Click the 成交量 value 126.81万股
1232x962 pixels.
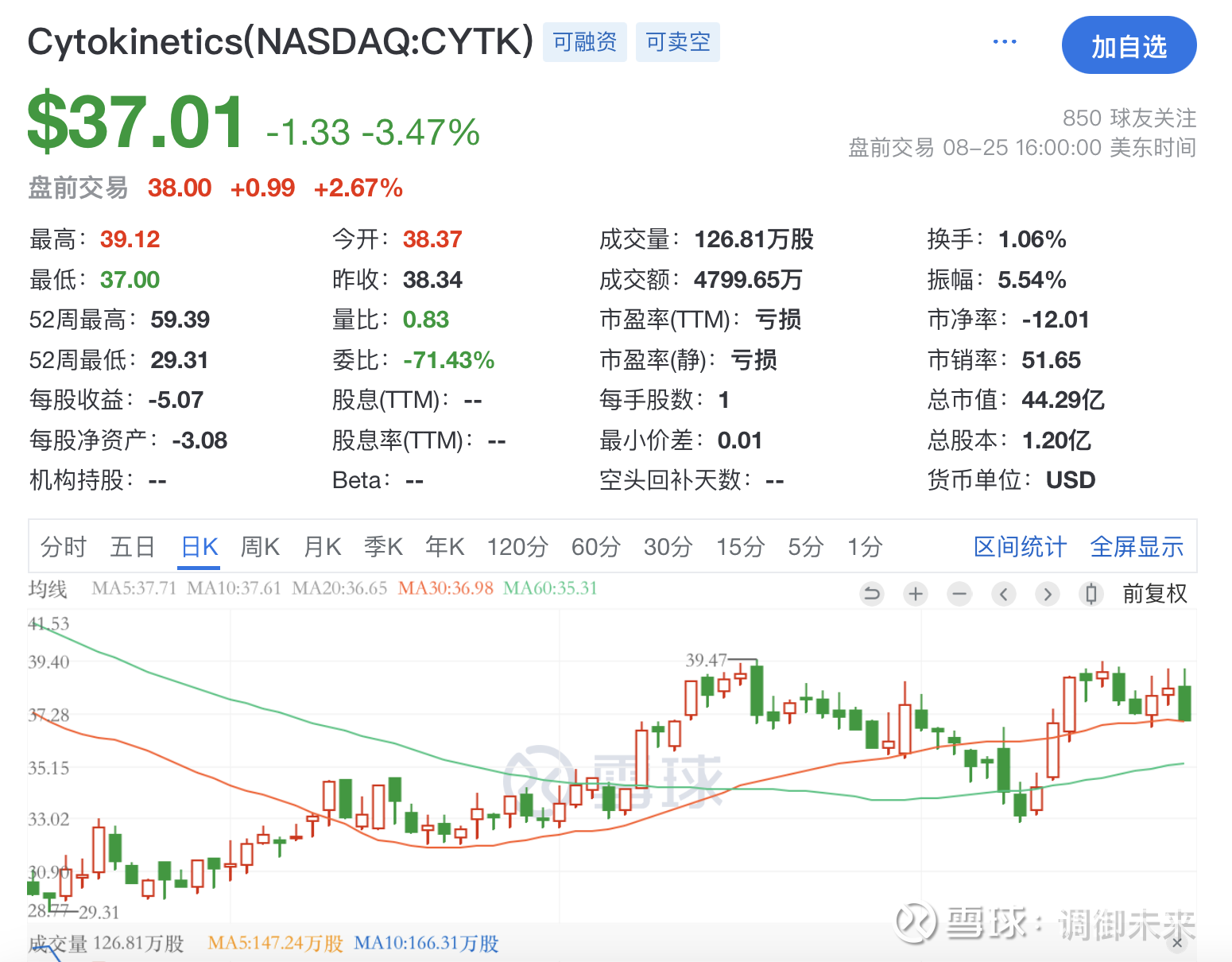click(x=754, y=239)
